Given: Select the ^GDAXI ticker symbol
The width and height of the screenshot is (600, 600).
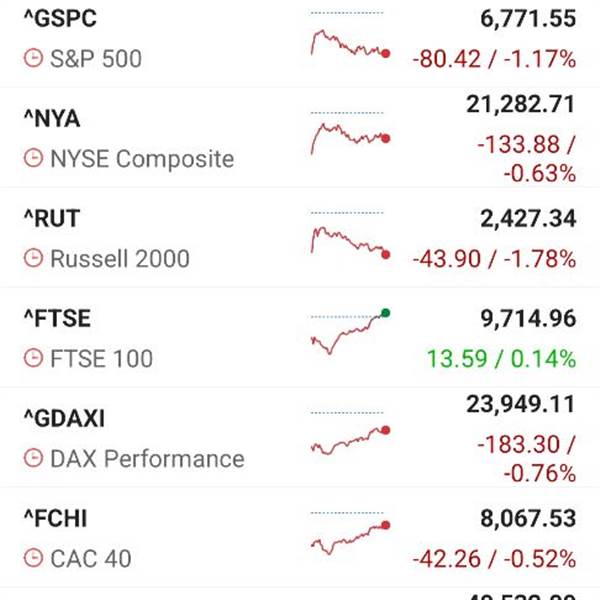Looking at the screenshot, I should coord(63,419).
